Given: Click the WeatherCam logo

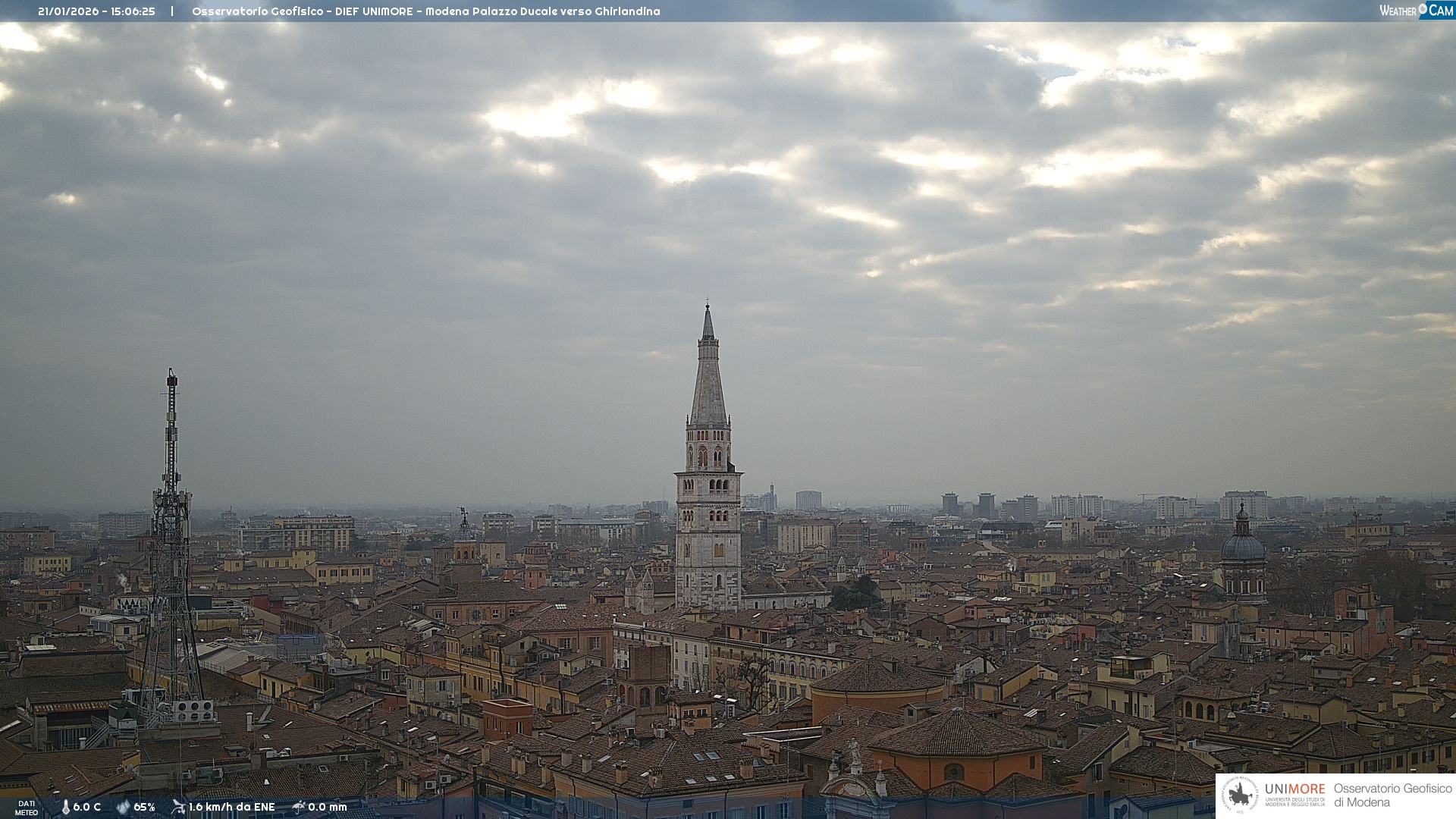Looking at the screenshot, I should pos(1417,11).
